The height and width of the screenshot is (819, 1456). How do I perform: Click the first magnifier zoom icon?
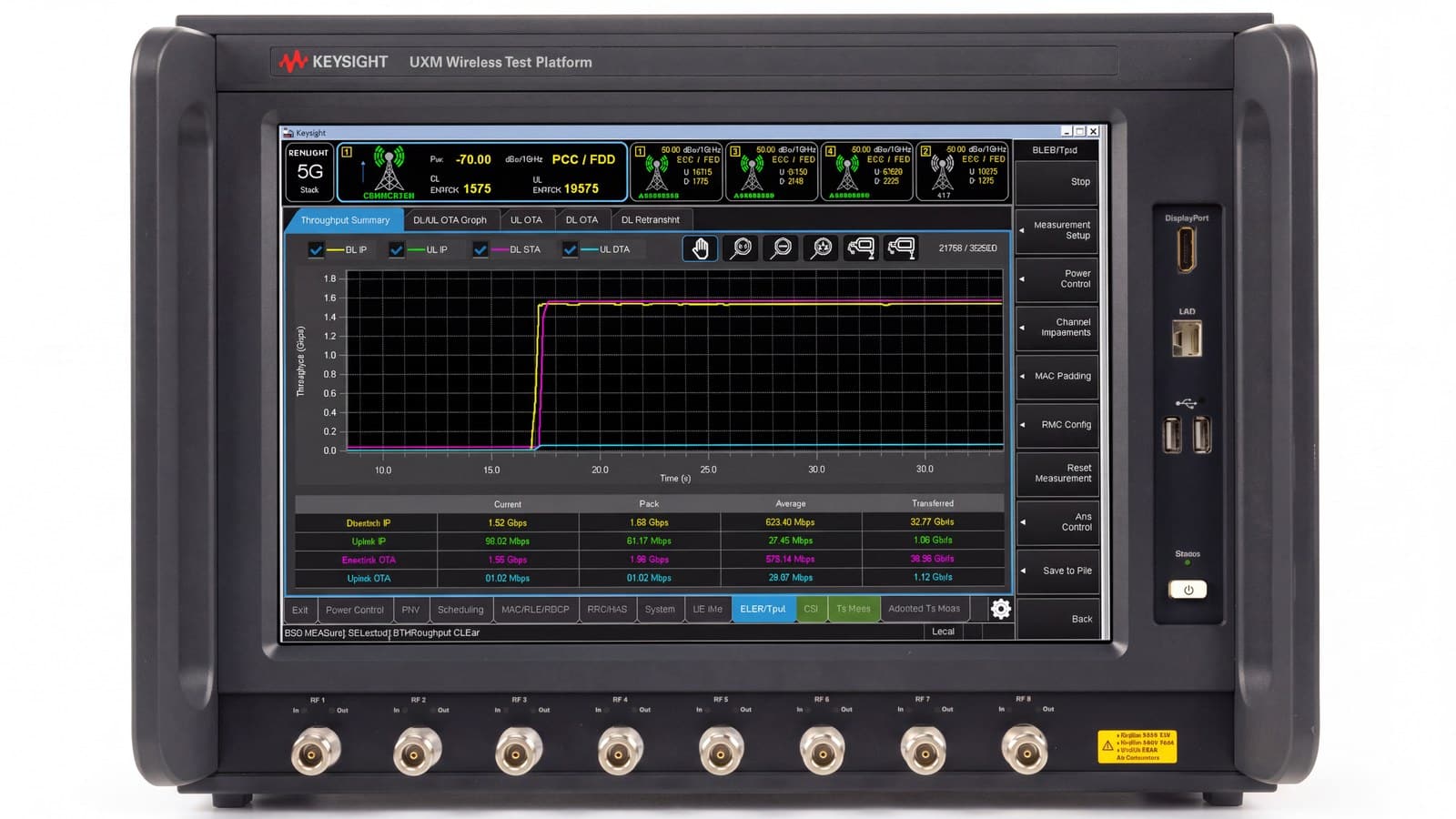(x=741, y=248)
